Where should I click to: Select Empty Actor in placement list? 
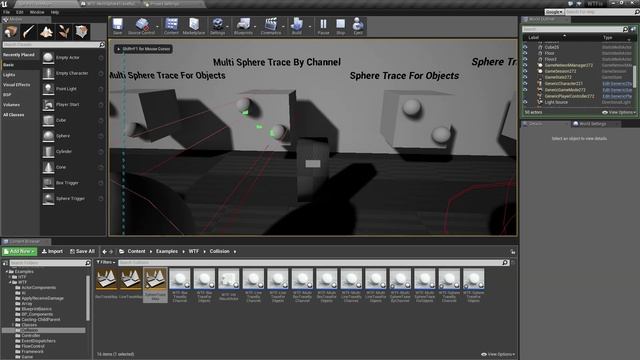pyautogui.click(x=73, y=58)
